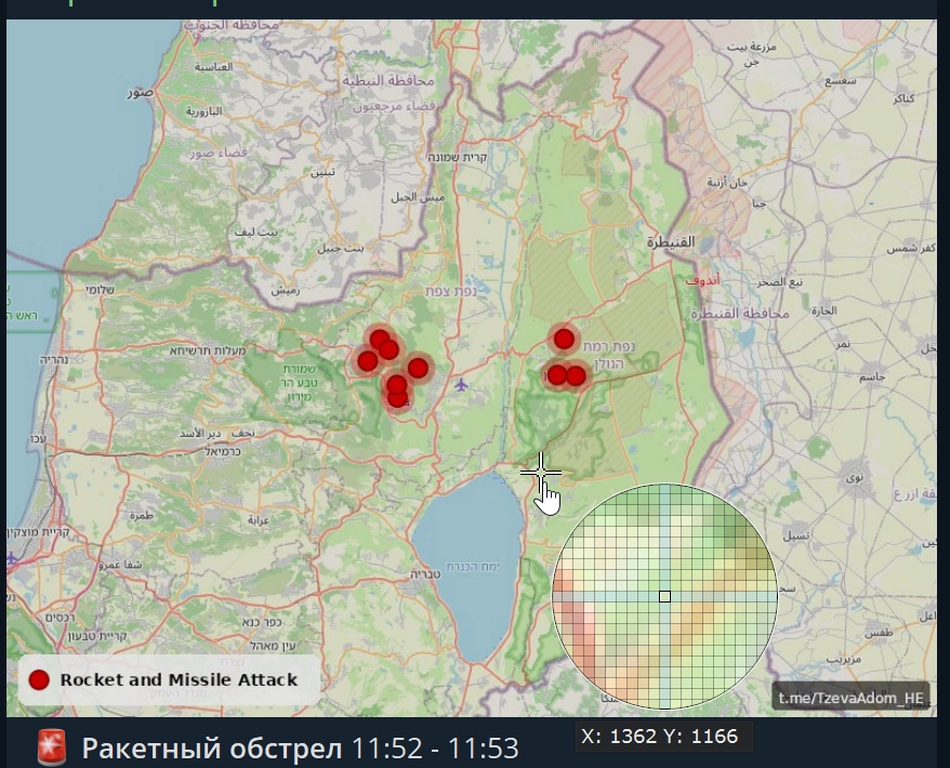Image resolution: width=950 pixels, height=768 pixels.
Task: Open the t.me/TzevaAdom_HE watermark link
Action: point(851,697)
